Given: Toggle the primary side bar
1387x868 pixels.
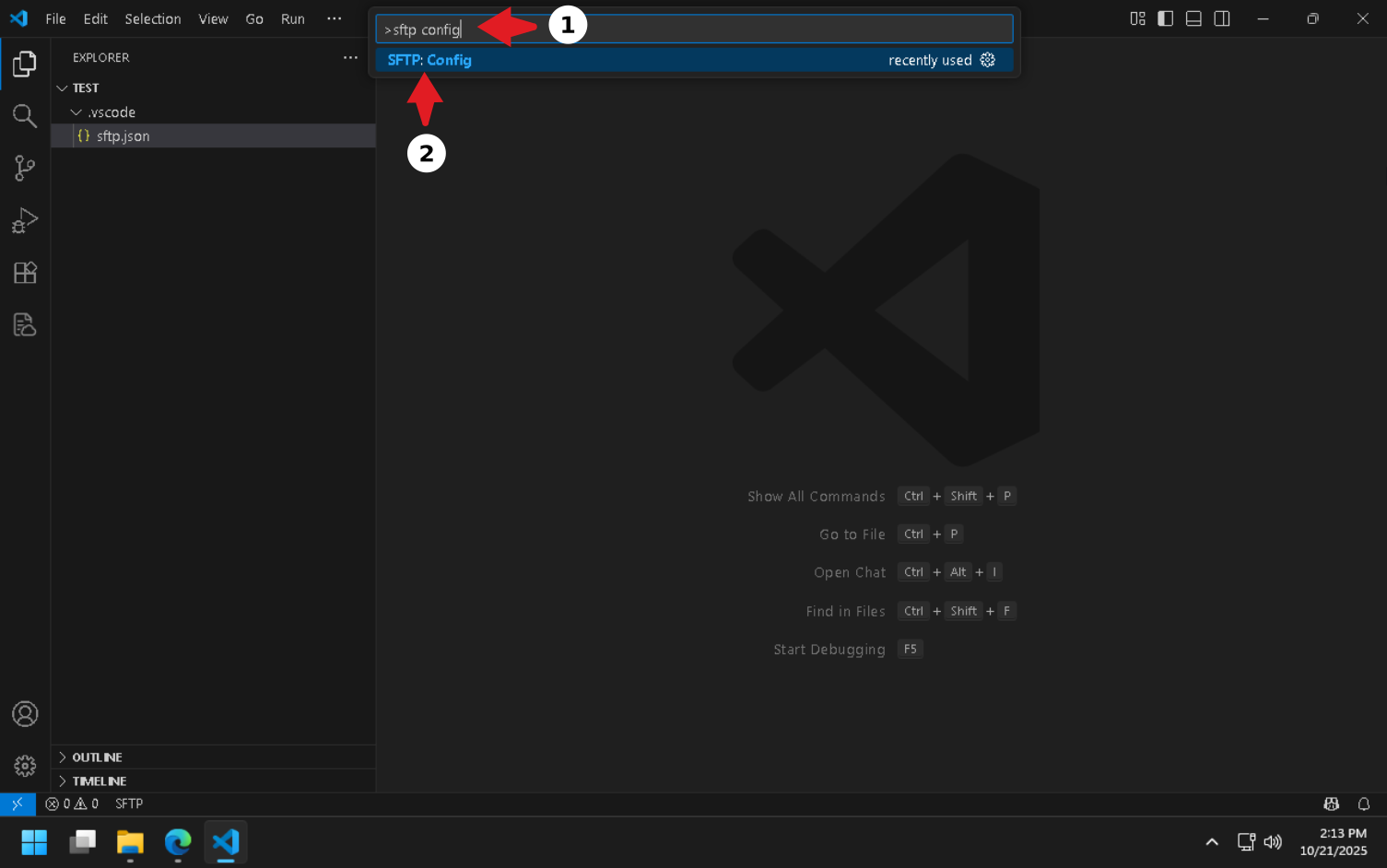Looking at the screenshot, I should tap(1166, 18).
